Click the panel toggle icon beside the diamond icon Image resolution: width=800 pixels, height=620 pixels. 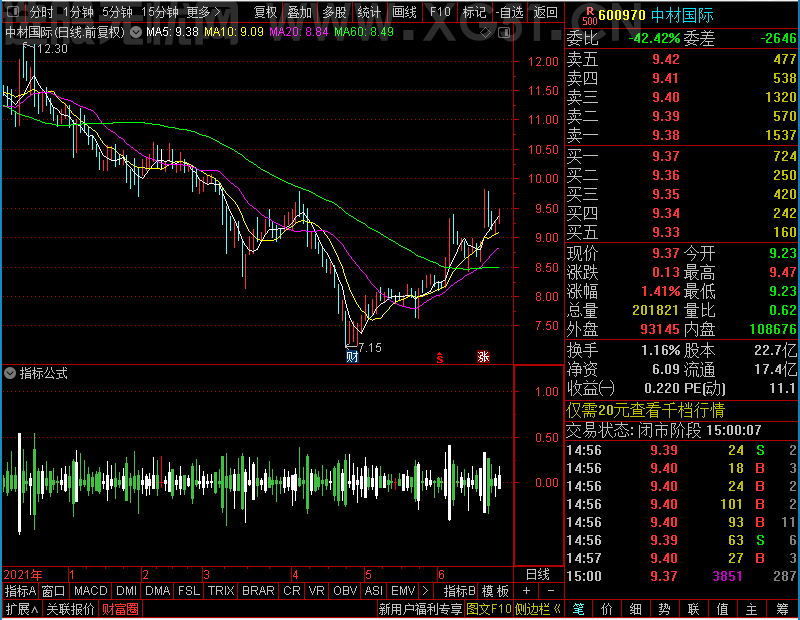click(504, 33)
